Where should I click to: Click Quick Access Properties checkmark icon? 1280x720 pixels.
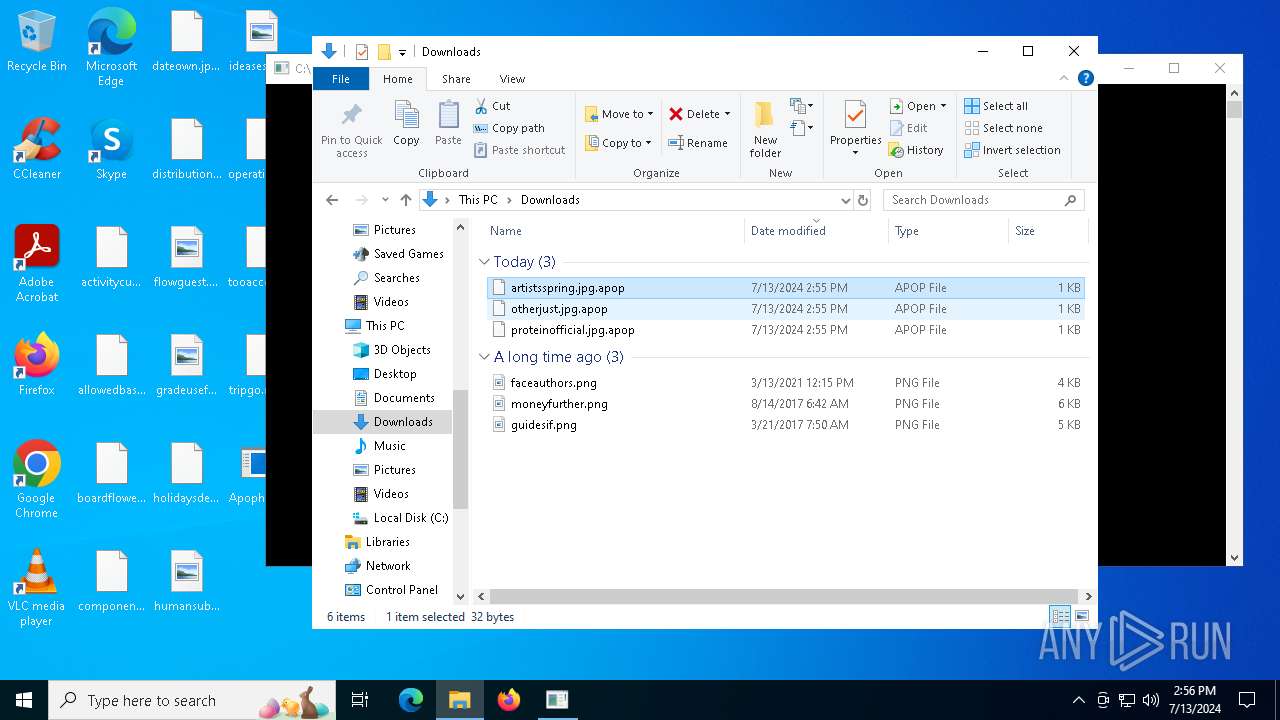pyautogui.click(x=361, y=52)
